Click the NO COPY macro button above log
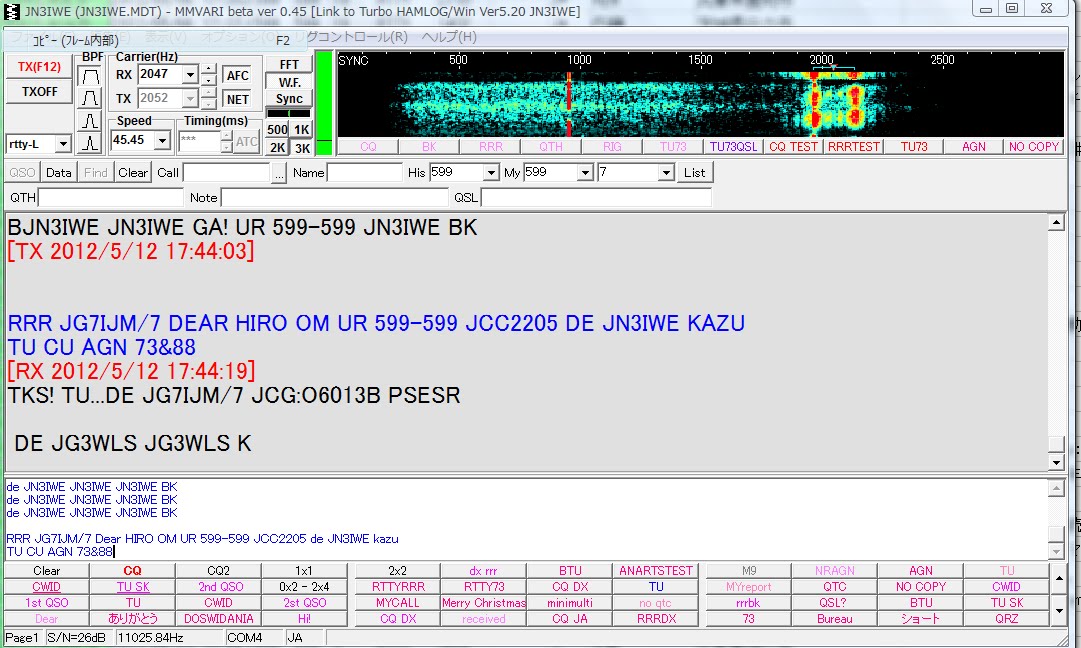This screenshot has height=648, width=1081. (1033, 147)
